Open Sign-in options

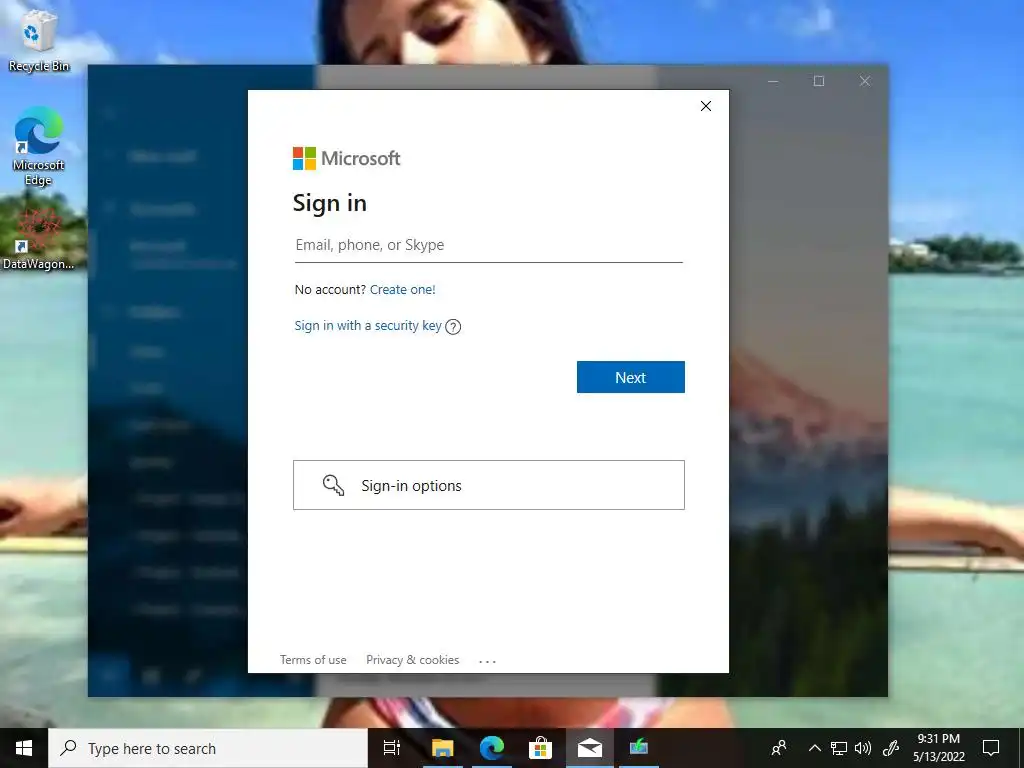[x=488, y=485]
